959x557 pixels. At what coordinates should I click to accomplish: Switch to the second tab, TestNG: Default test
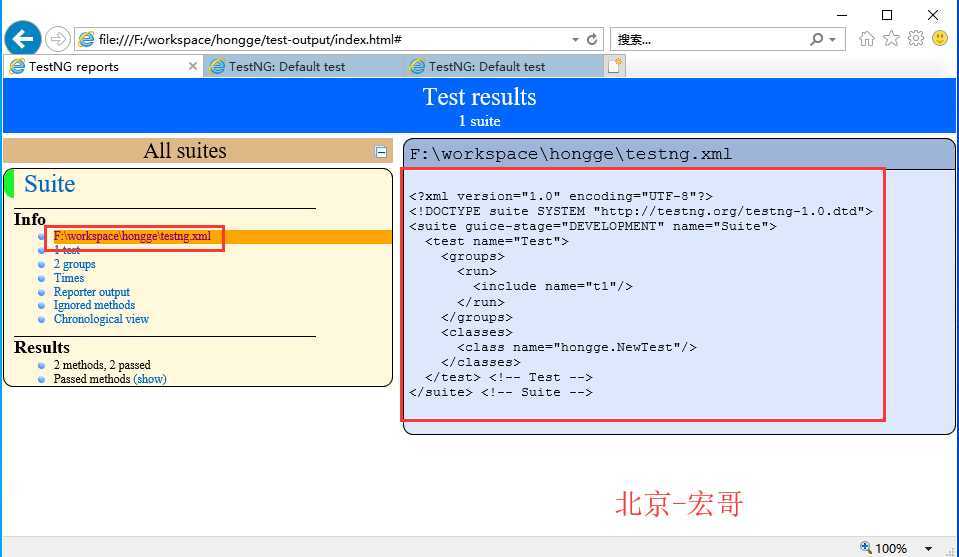point(302,66)
